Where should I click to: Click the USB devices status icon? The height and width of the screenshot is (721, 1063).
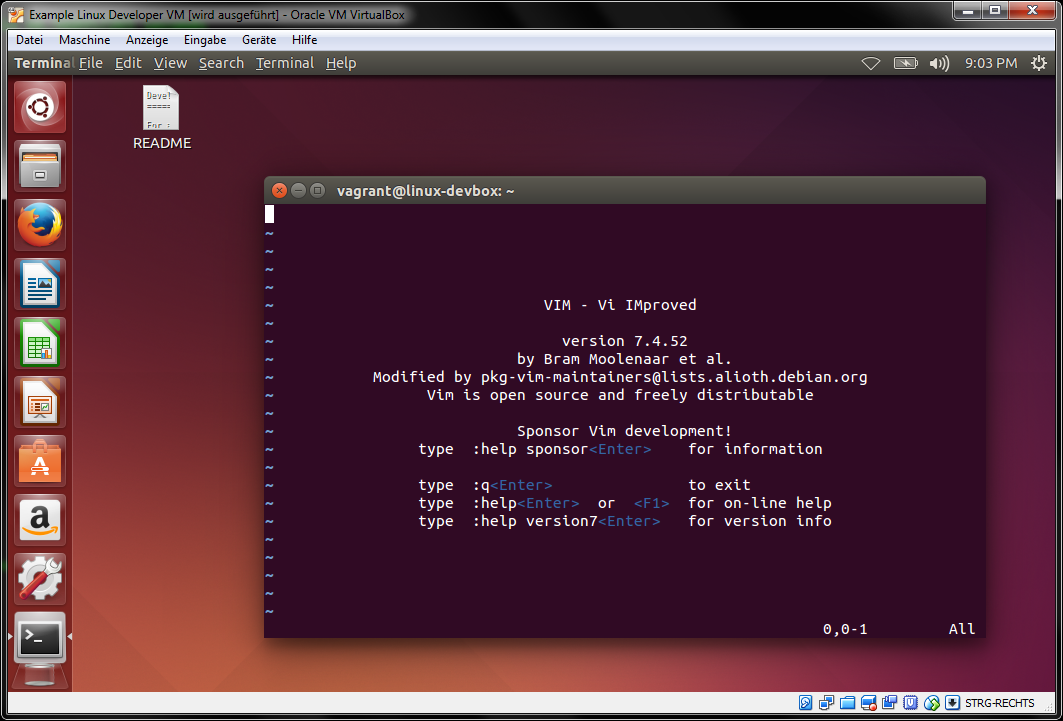coord(889,703)
